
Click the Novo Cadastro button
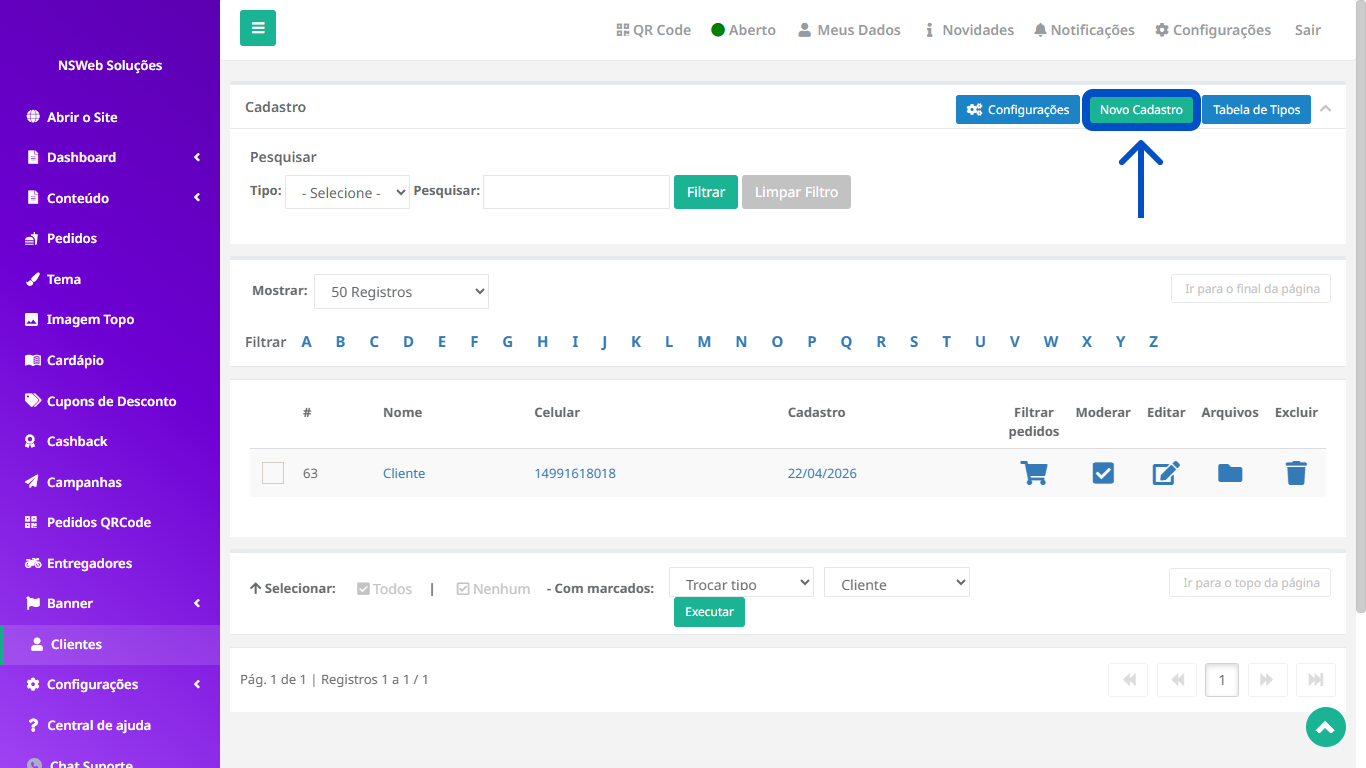click(1141, 110)
